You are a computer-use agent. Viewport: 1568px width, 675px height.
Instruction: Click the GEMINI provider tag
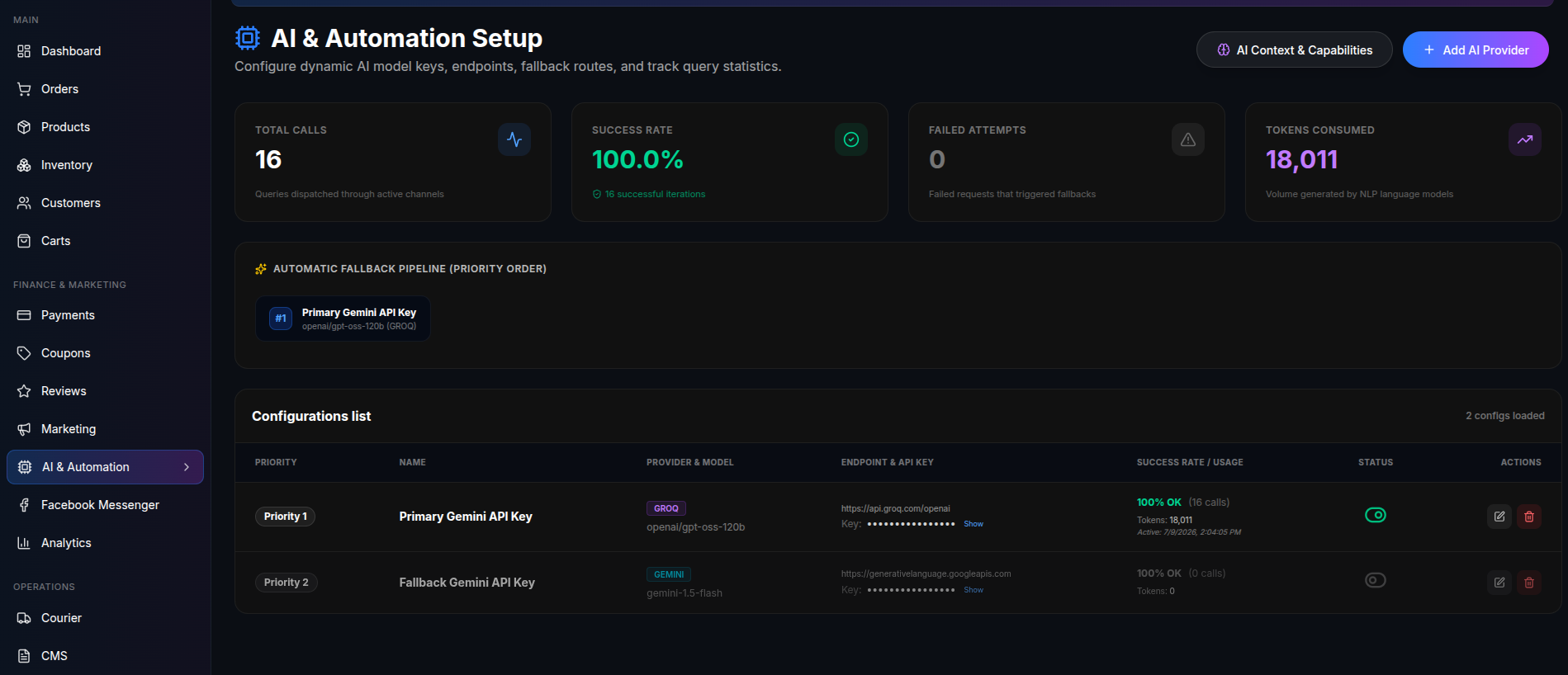(x=669, y=574)
